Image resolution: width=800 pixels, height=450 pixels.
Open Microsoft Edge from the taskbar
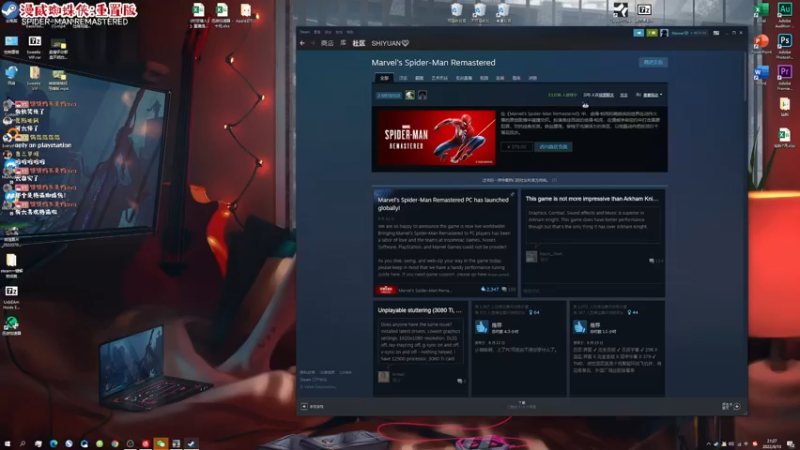54,444
